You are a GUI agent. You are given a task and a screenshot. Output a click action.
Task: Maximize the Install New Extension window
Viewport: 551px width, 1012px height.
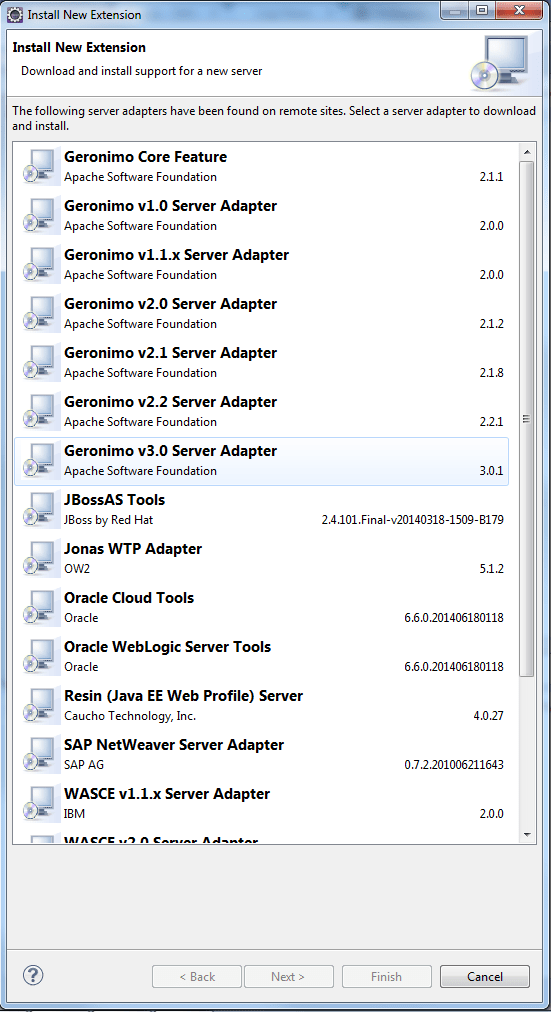(x=482, y=10)
